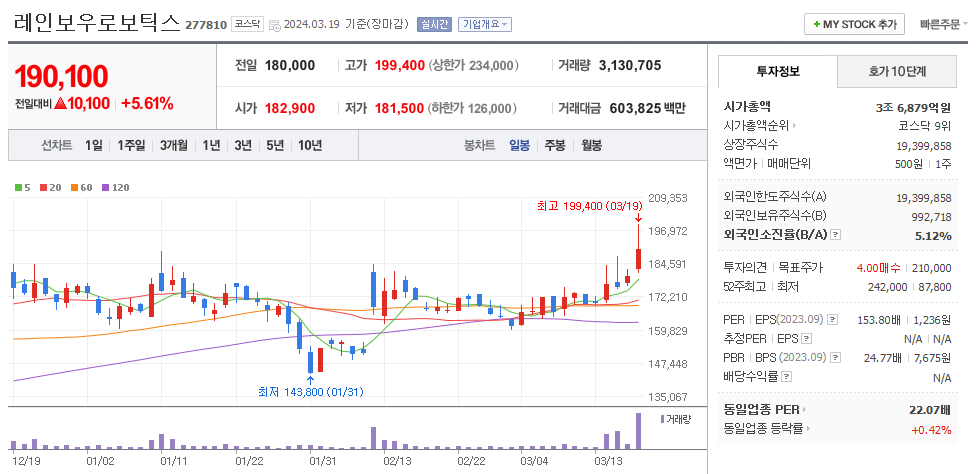Click the 거래대금 value 603,825 백만
This screenshot has height=474, width=979.
tap(646, 108)
